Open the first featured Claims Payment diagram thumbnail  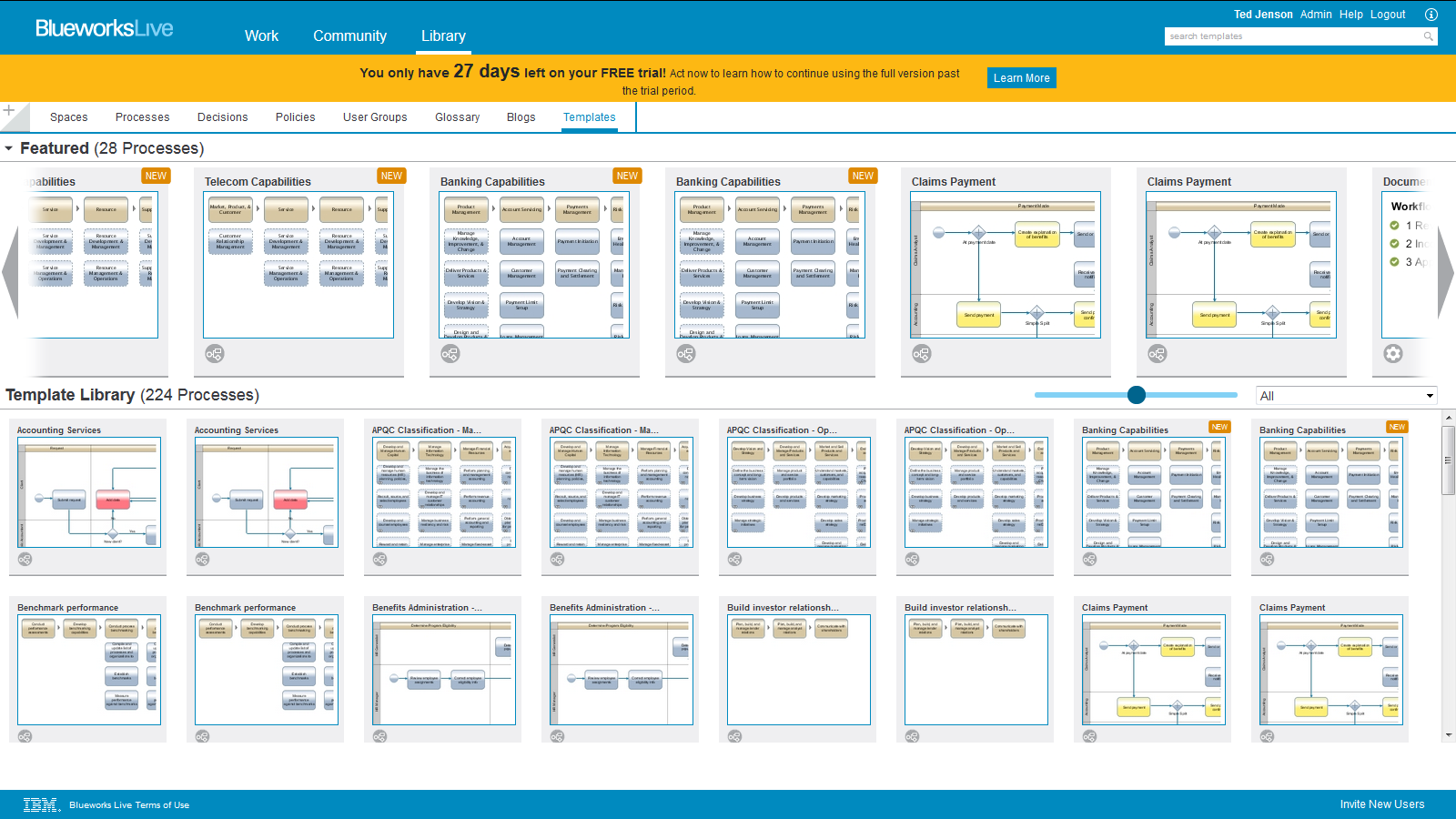click(1006, 265)
